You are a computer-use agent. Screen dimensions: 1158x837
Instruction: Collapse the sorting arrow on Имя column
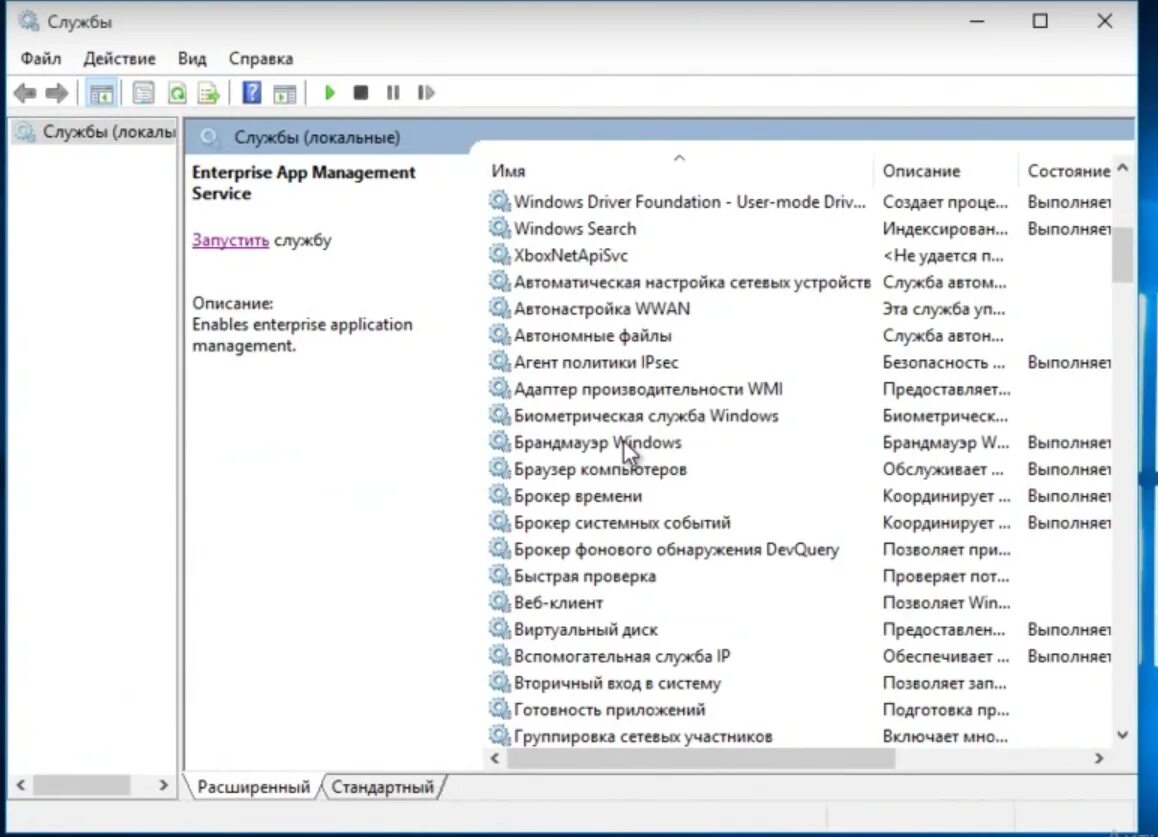pyautogui.click(x=679, y=158)
